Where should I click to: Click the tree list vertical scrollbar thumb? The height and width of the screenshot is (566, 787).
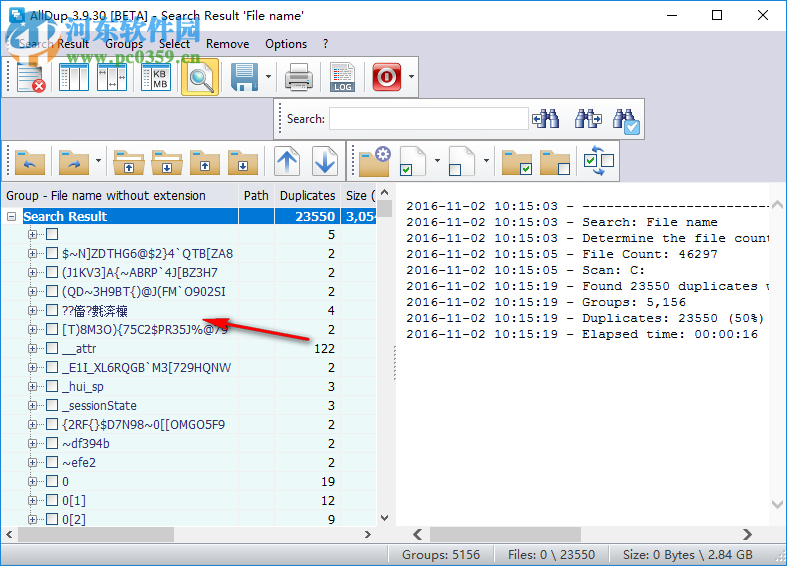click(x=384, y=209)
